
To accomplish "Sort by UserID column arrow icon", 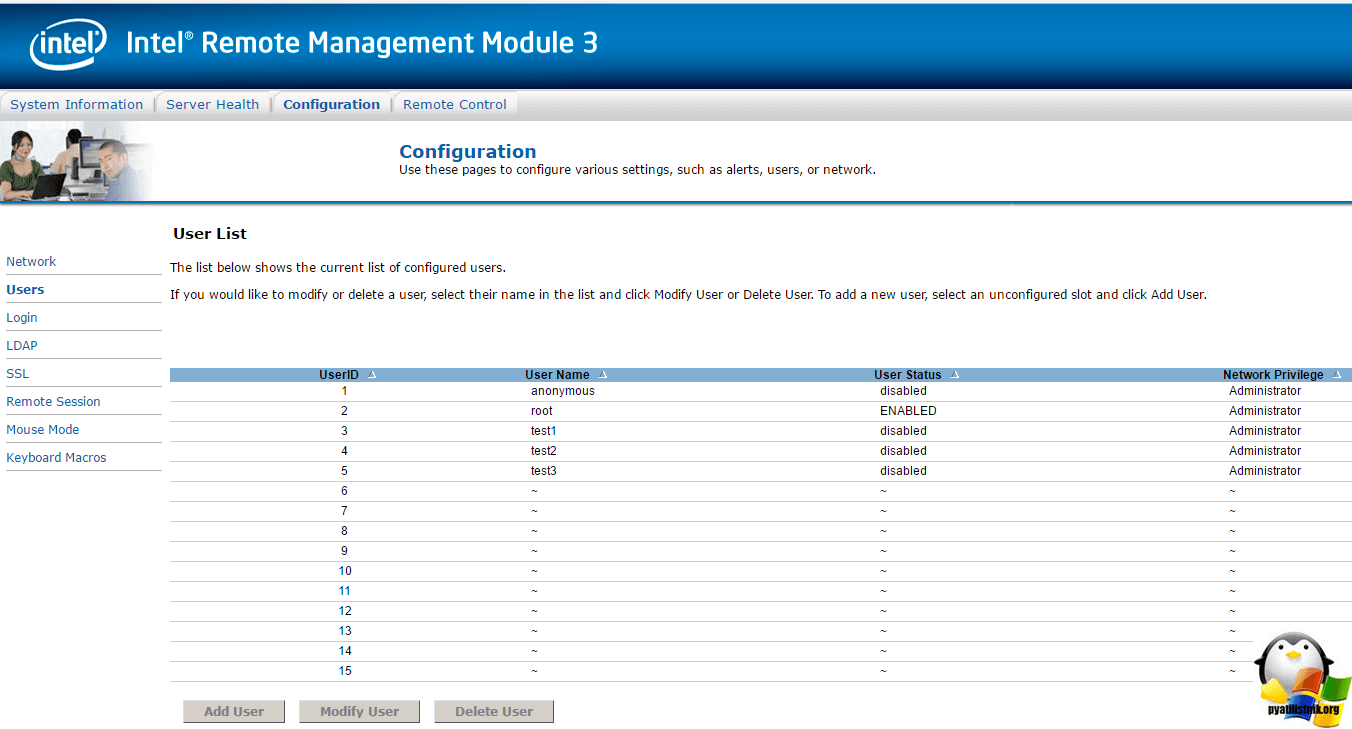I will [x=372, y=375].
